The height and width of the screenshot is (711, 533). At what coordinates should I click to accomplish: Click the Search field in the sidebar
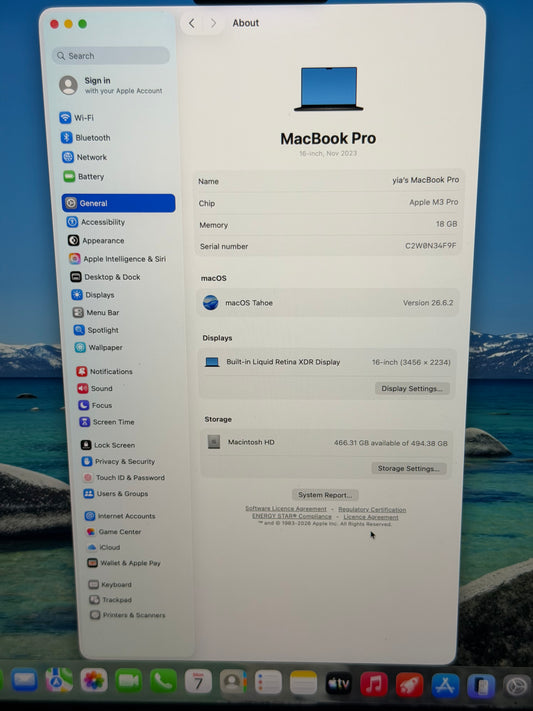pyautogui.click(x=111, y=56)
